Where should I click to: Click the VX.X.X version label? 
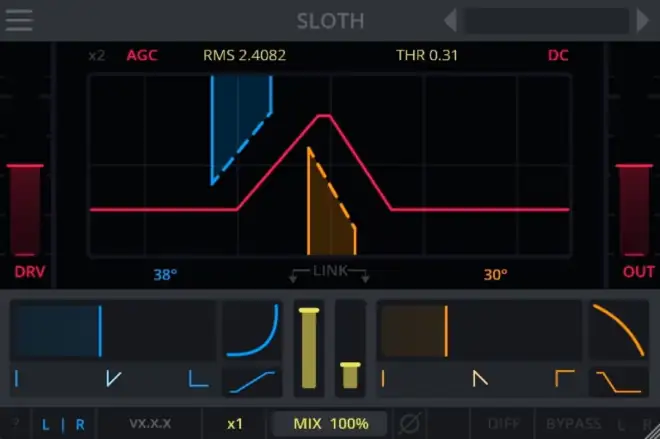(x=150, y=424)
